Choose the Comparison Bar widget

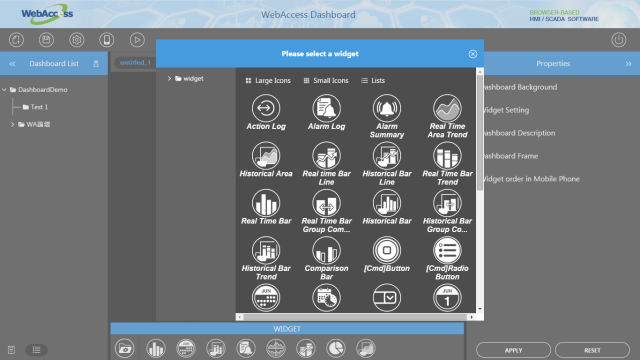click(326, 258)
